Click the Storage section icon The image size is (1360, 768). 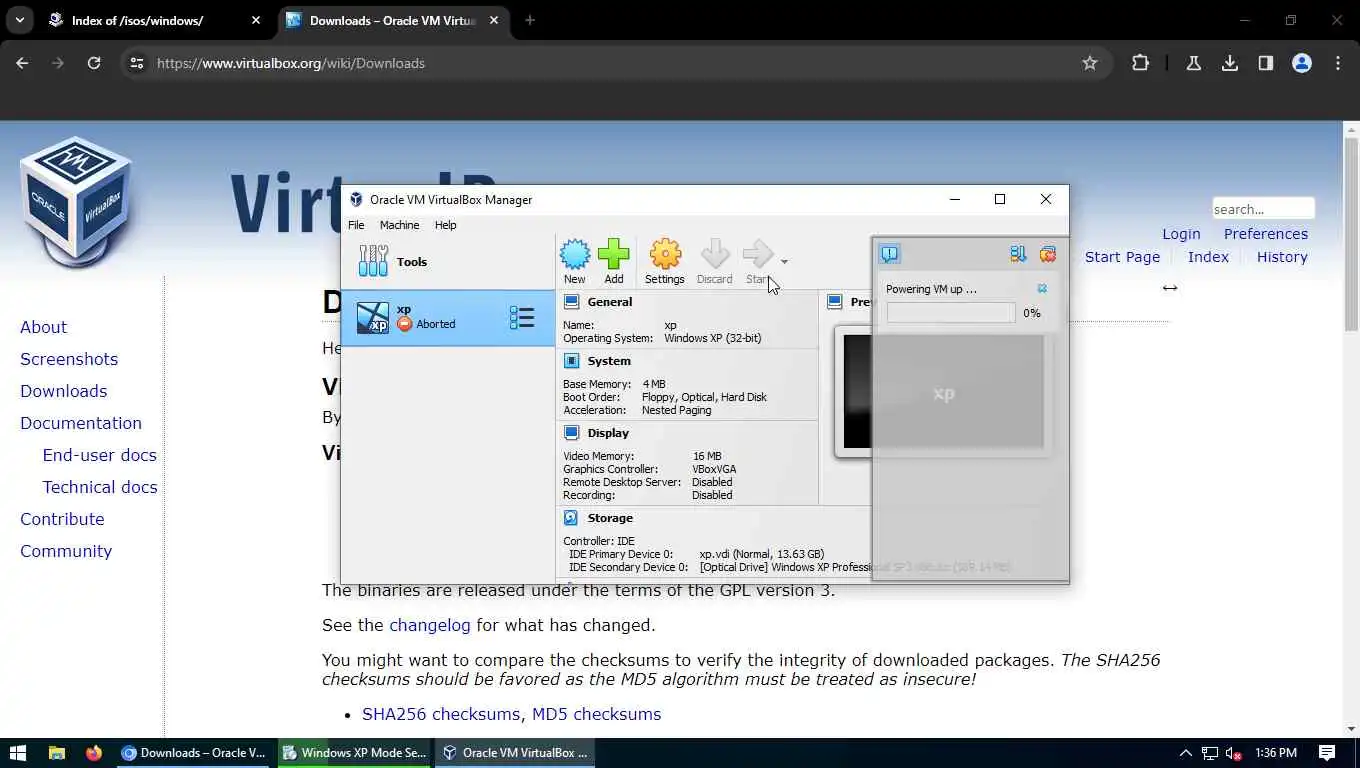(x=571, y=518)
